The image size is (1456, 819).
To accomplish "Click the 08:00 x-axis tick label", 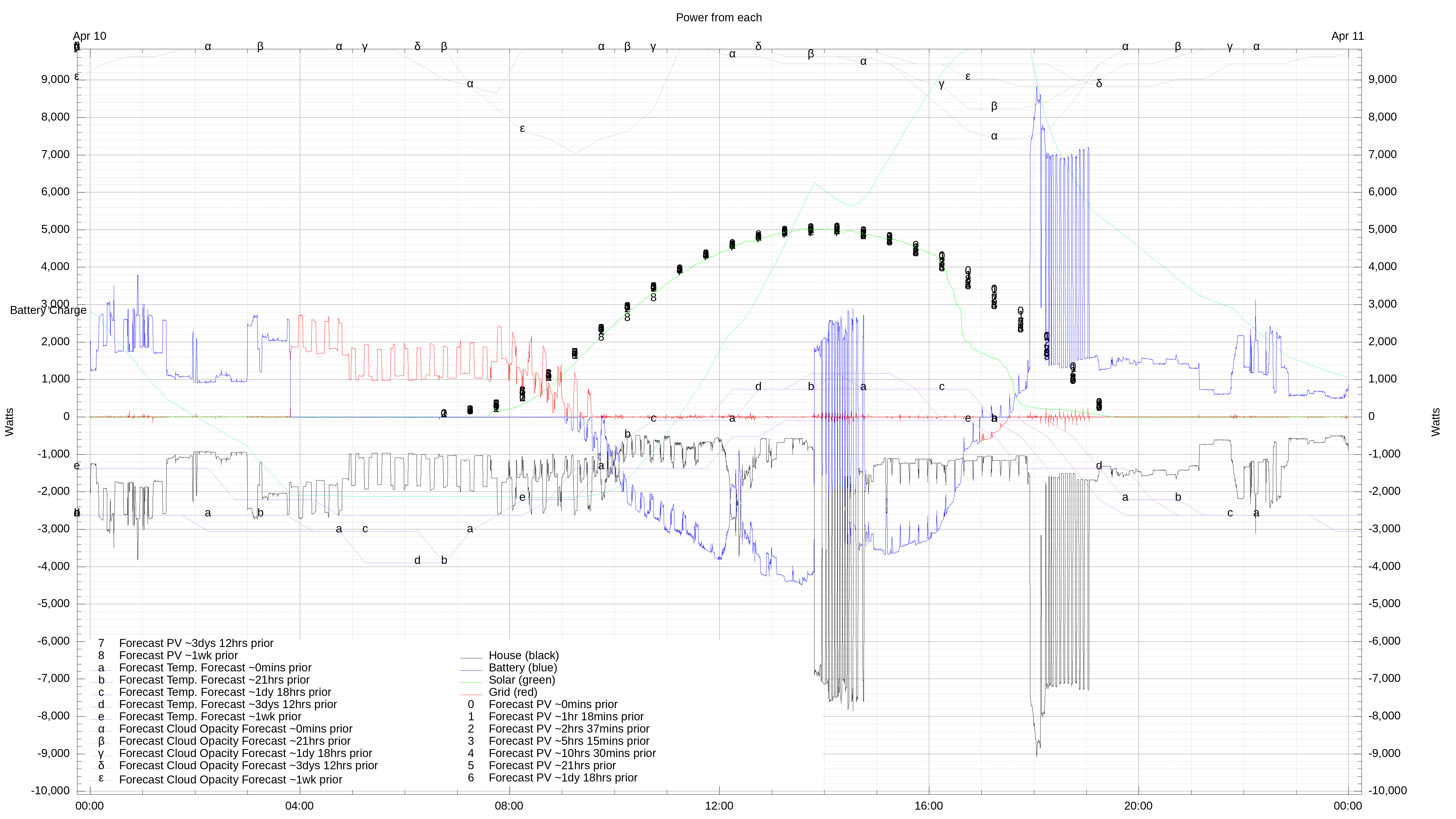I will tap(509, 806).
